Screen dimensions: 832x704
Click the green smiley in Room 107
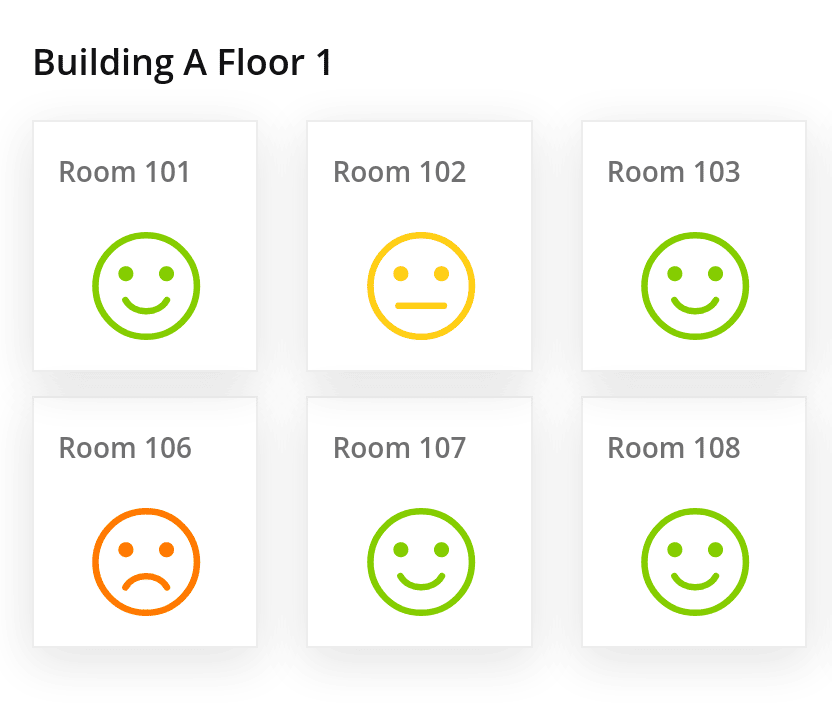(421, 562)
